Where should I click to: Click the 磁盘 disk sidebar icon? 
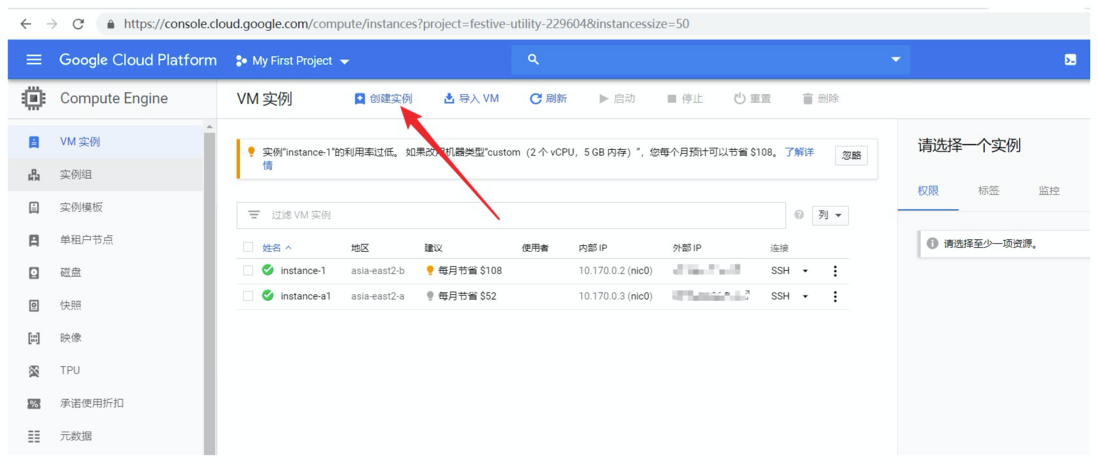pos(34,273)
